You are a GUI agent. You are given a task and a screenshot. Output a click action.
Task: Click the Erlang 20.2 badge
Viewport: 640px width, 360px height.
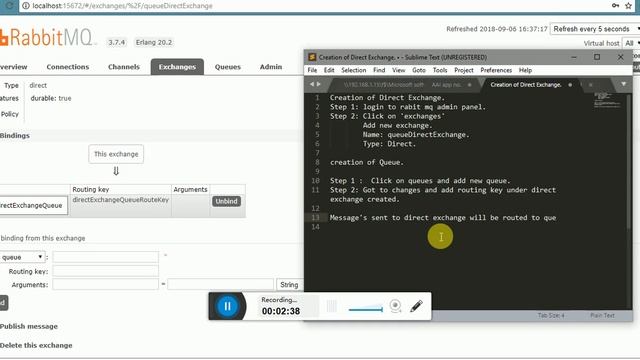pos(154,42)
